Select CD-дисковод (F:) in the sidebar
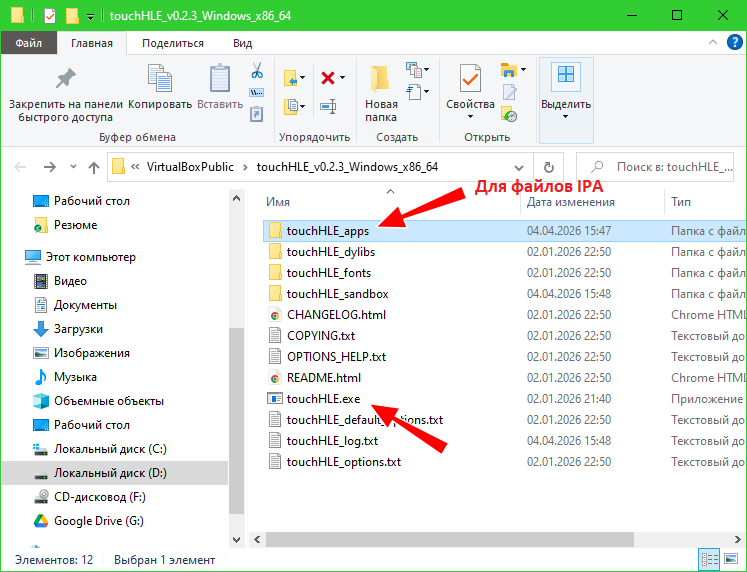The image size is (747, 572). (x=100, y=497)
